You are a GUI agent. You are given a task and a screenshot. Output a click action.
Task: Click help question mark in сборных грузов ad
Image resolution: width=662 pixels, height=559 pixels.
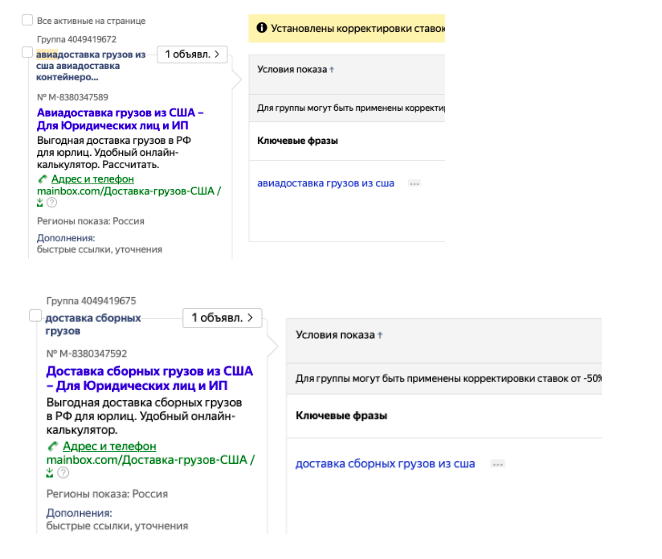(62, 472)
